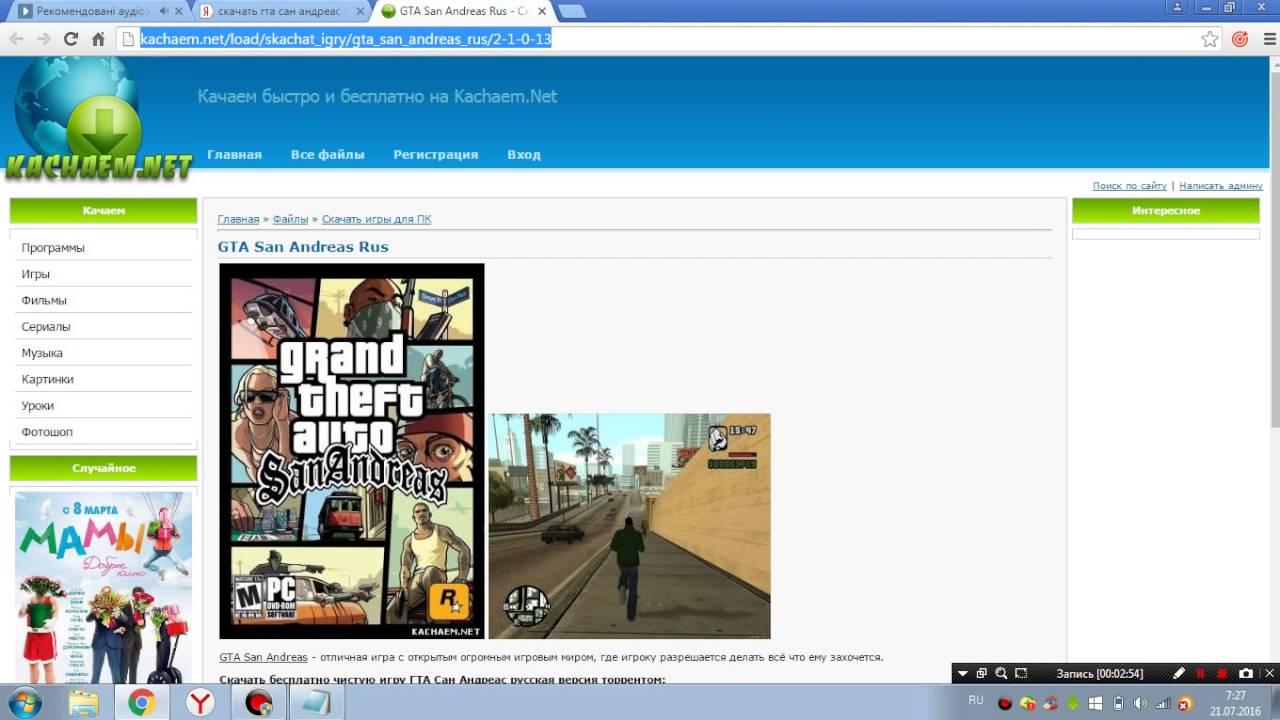Click the GTA gameplay screenshot image
Image resolution: width=1280 pixels, height=720 pixels.
pos(630,526)
